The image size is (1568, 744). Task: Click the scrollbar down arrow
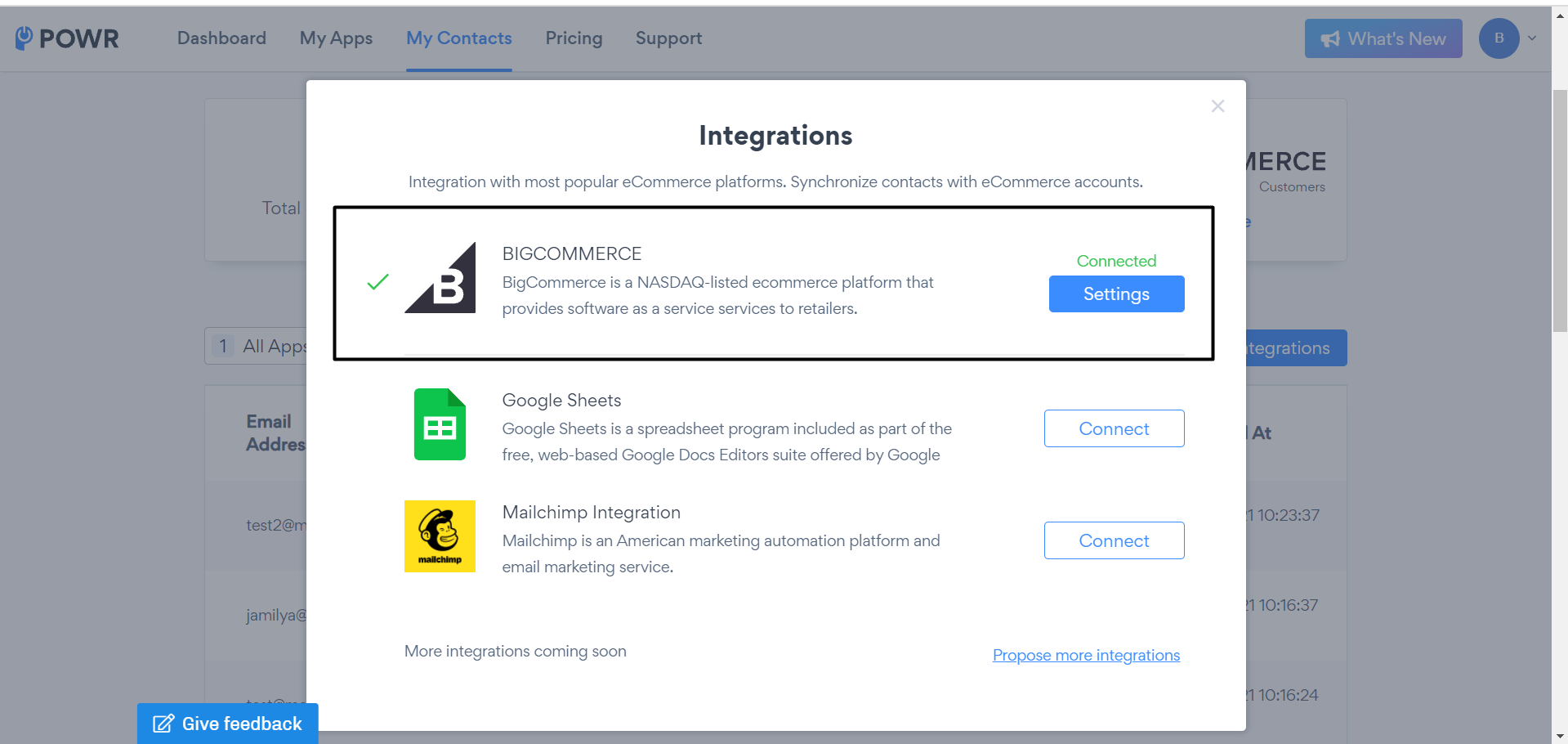point(1560,736)
